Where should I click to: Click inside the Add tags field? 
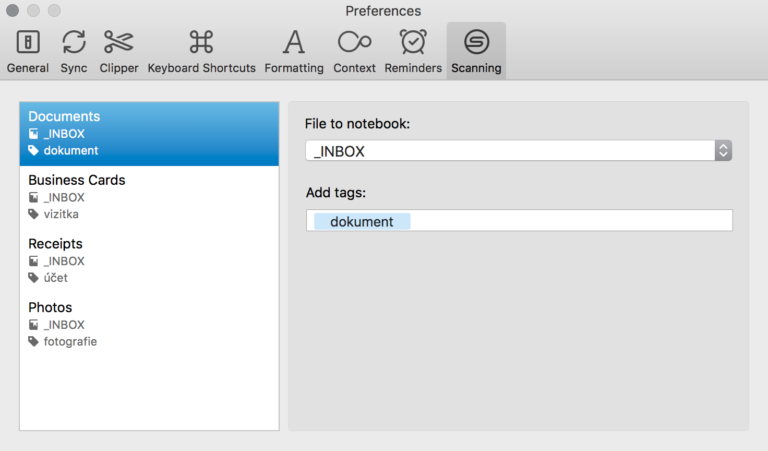point(570,221)
